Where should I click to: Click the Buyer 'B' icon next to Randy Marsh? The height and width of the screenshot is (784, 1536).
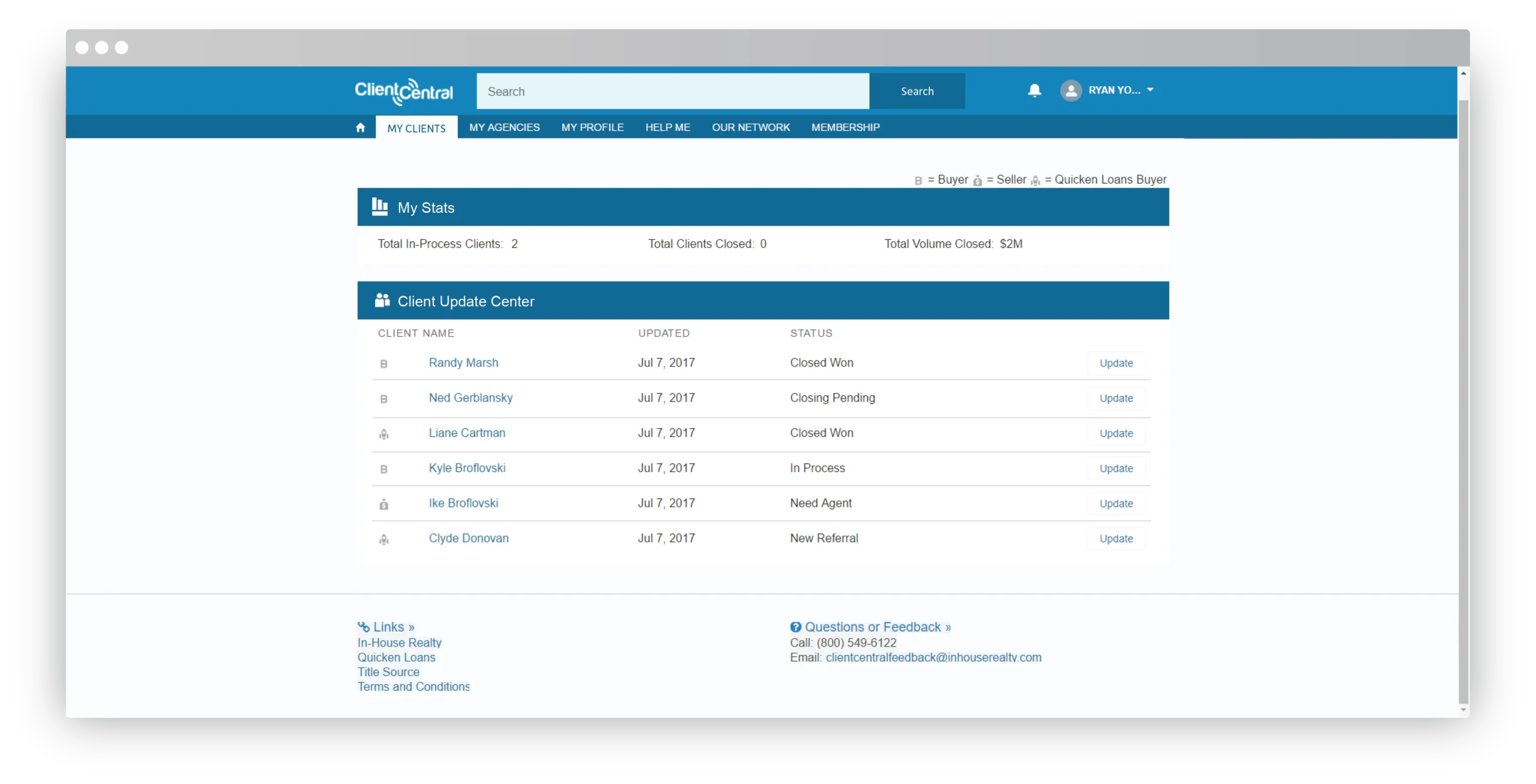coord(384,364)
